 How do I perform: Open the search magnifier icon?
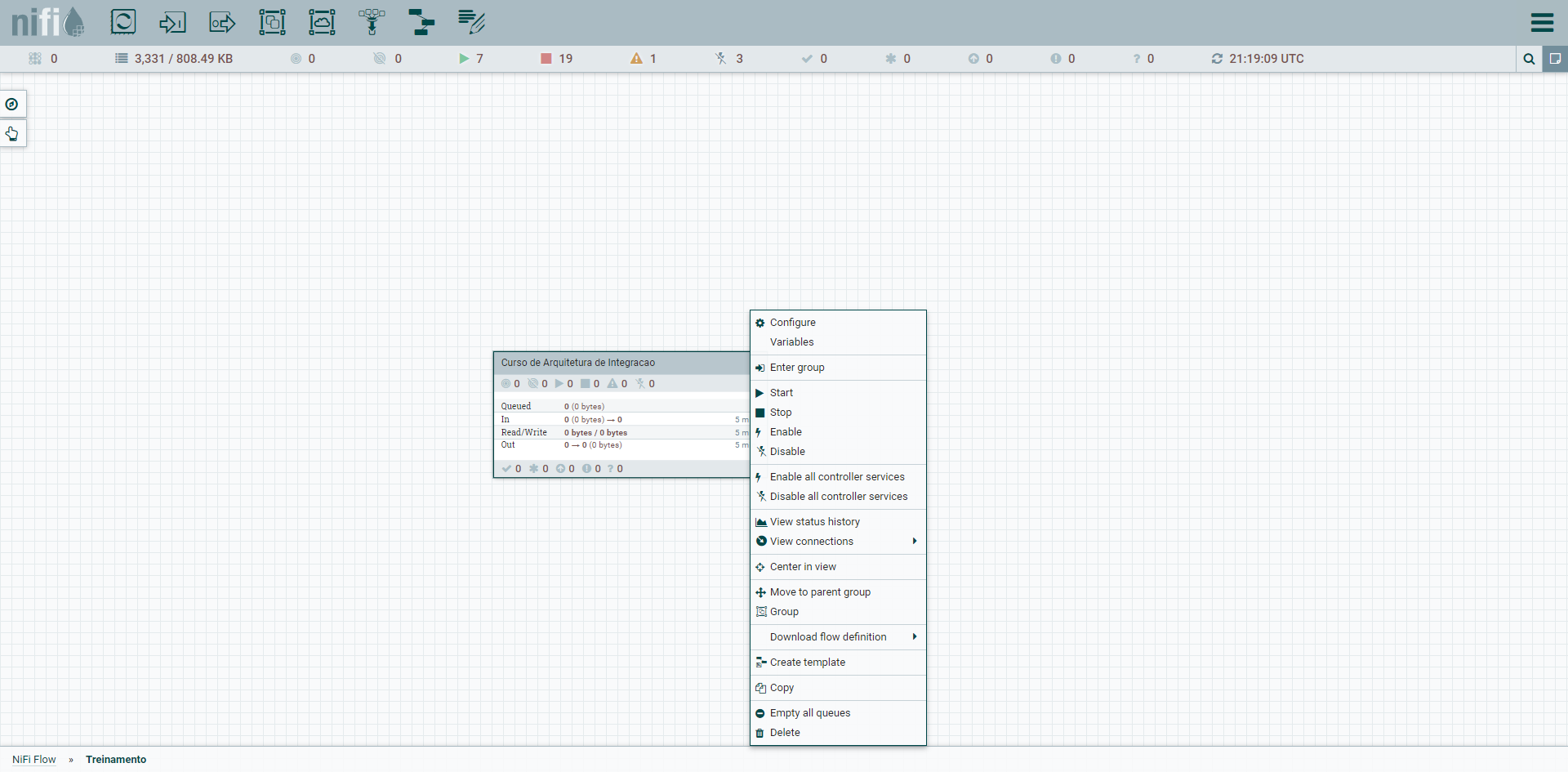1529,59
